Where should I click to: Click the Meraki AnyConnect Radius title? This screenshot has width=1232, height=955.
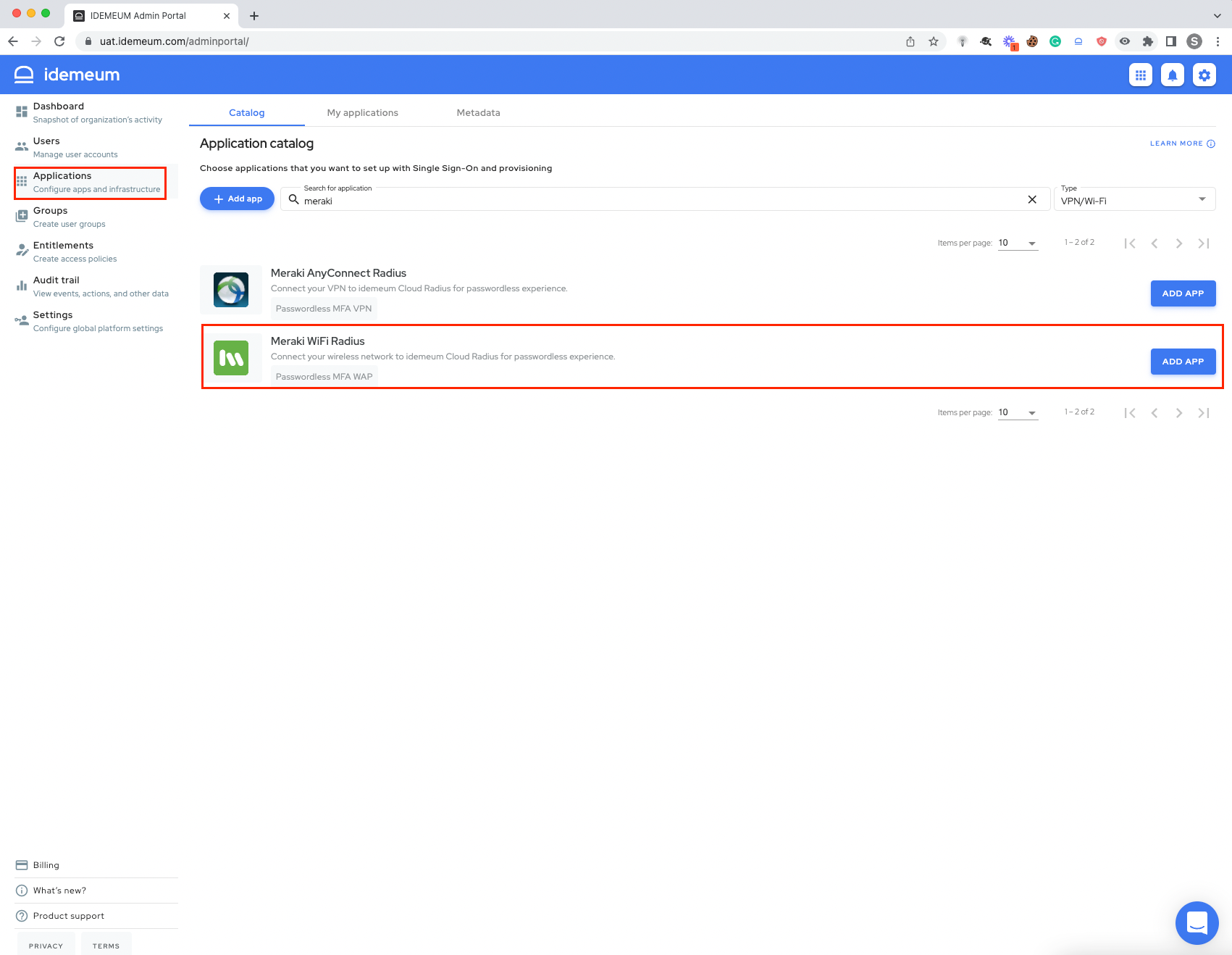pos(338,273)
